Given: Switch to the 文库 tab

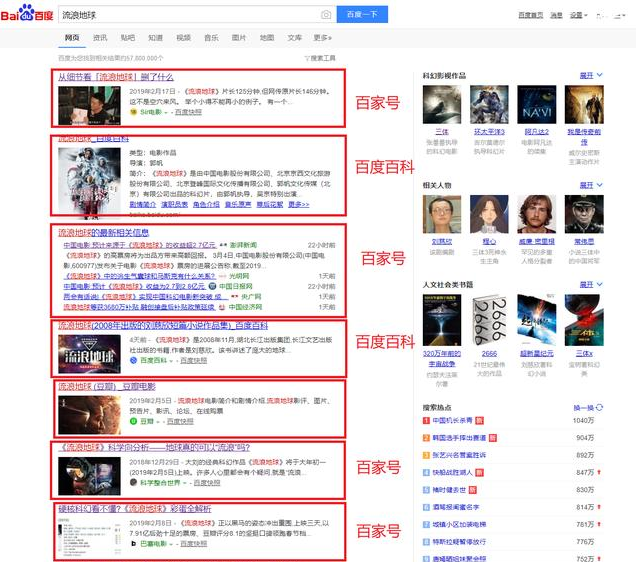Looking at the screenshot, I should click(294, 38).
